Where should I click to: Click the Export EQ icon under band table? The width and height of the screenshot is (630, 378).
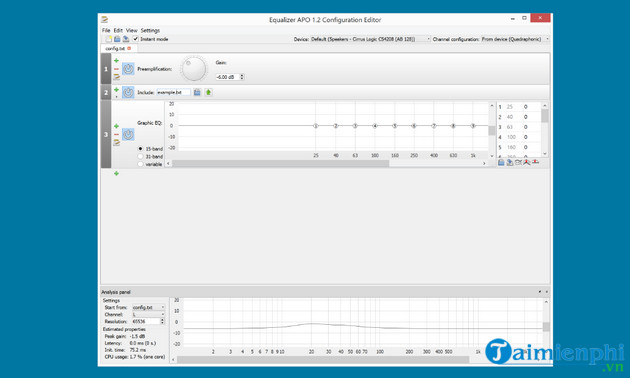509,162
